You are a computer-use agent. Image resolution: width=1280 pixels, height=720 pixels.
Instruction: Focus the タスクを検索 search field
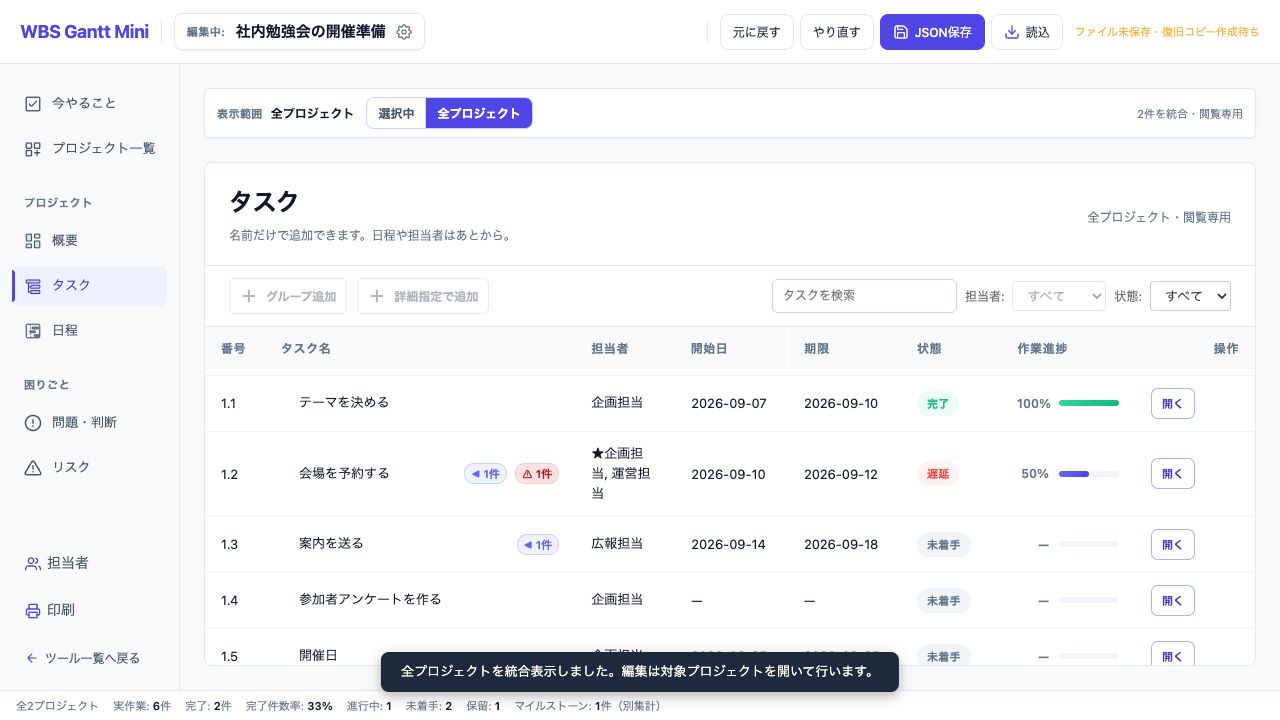click(x=864, y=296)
